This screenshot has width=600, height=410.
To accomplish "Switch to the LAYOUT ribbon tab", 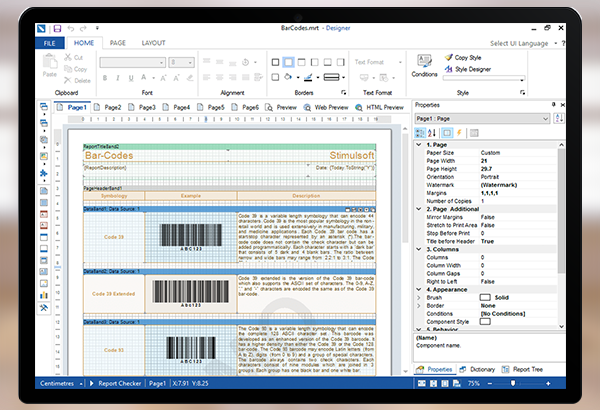I will pos(153,43).
